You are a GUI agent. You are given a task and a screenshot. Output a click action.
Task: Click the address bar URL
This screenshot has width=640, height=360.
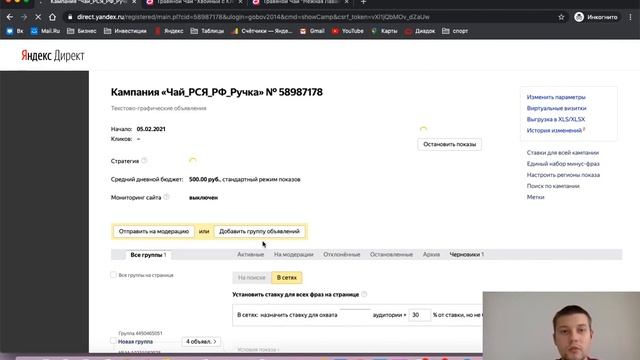(253, 17)
